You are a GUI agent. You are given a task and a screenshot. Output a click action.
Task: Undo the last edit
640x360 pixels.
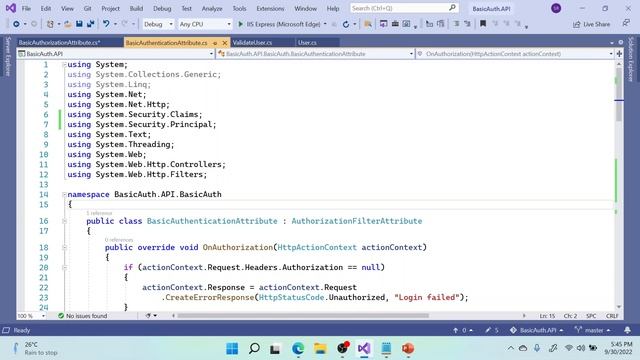tap(106, 24)
